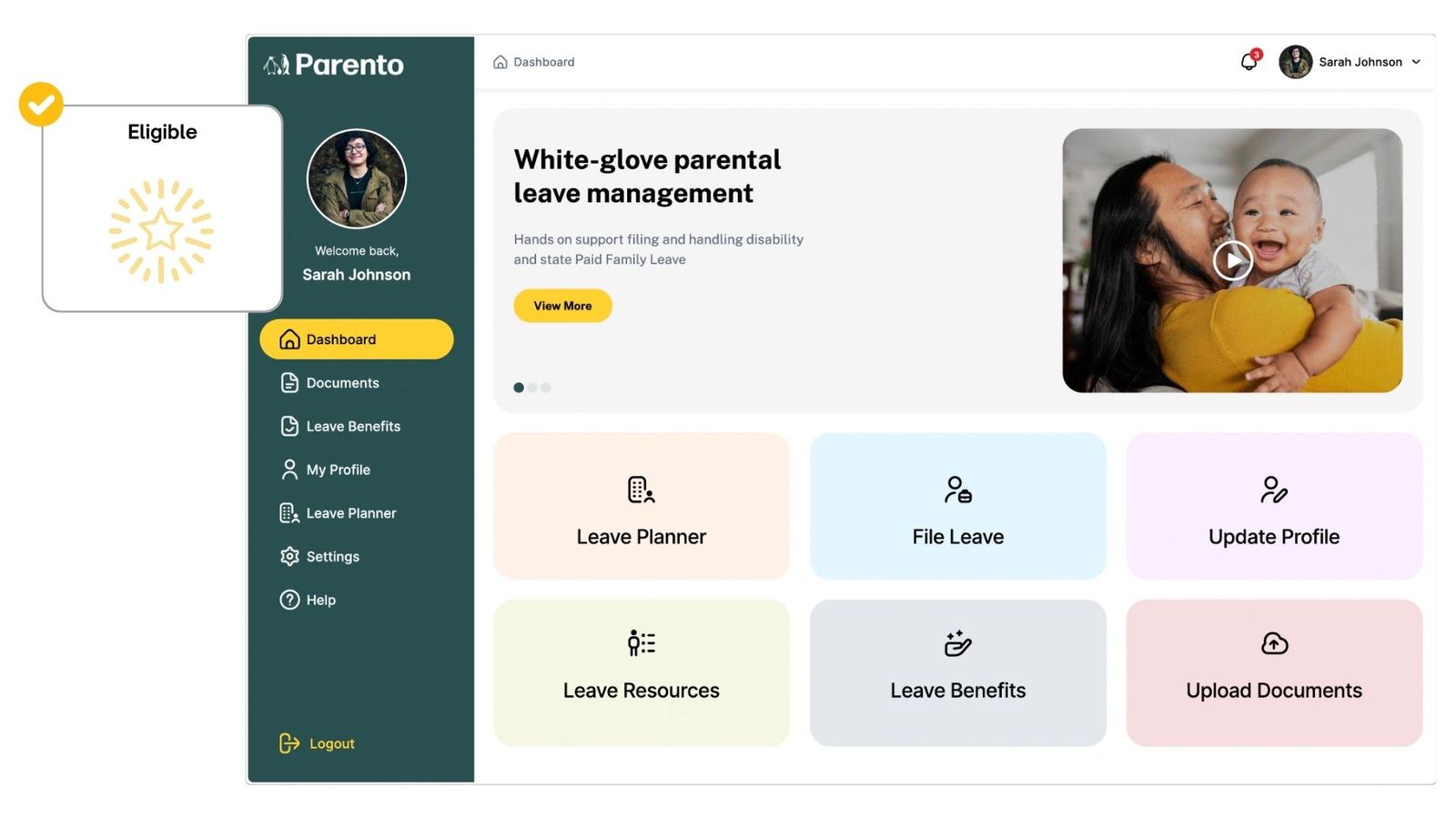The width and height of the screenshot is (1456, 819).
Task: Click the home breadcrumb icon near Dashboard
Action: click(x=500, y=61)
